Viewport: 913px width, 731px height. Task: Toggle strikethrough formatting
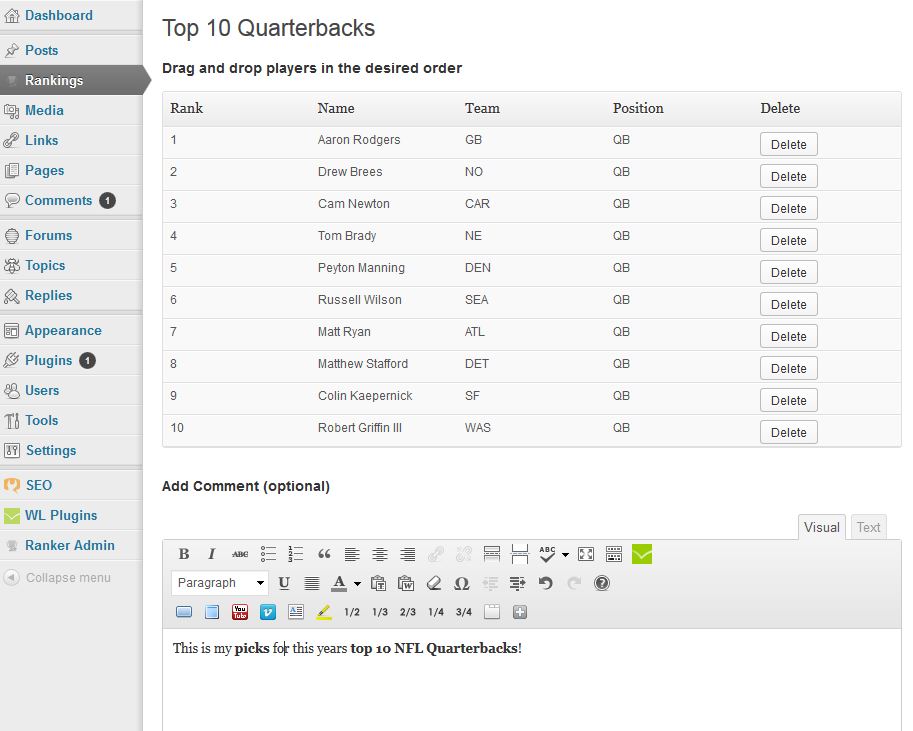click(x=240, y=554)
